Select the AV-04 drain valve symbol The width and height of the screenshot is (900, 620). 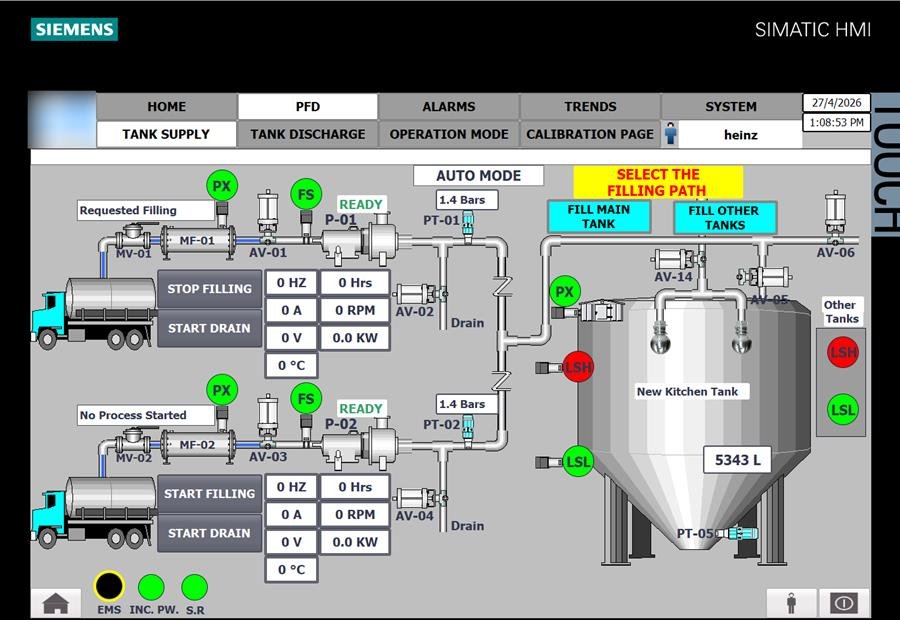tap(420, 498)
